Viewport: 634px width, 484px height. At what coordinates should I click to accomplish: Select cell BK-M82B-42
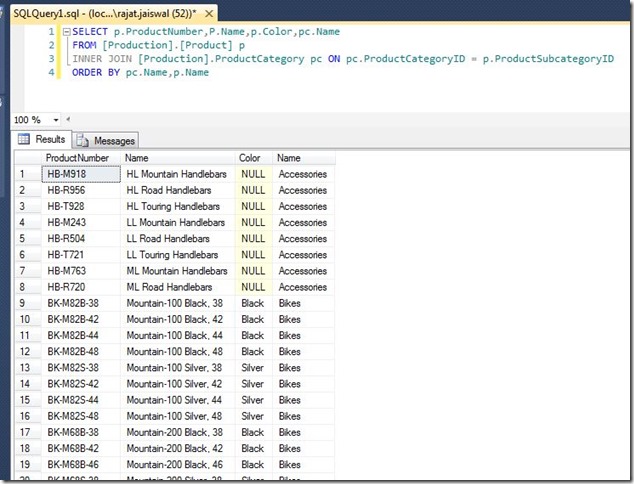click(x=81, y=319)
